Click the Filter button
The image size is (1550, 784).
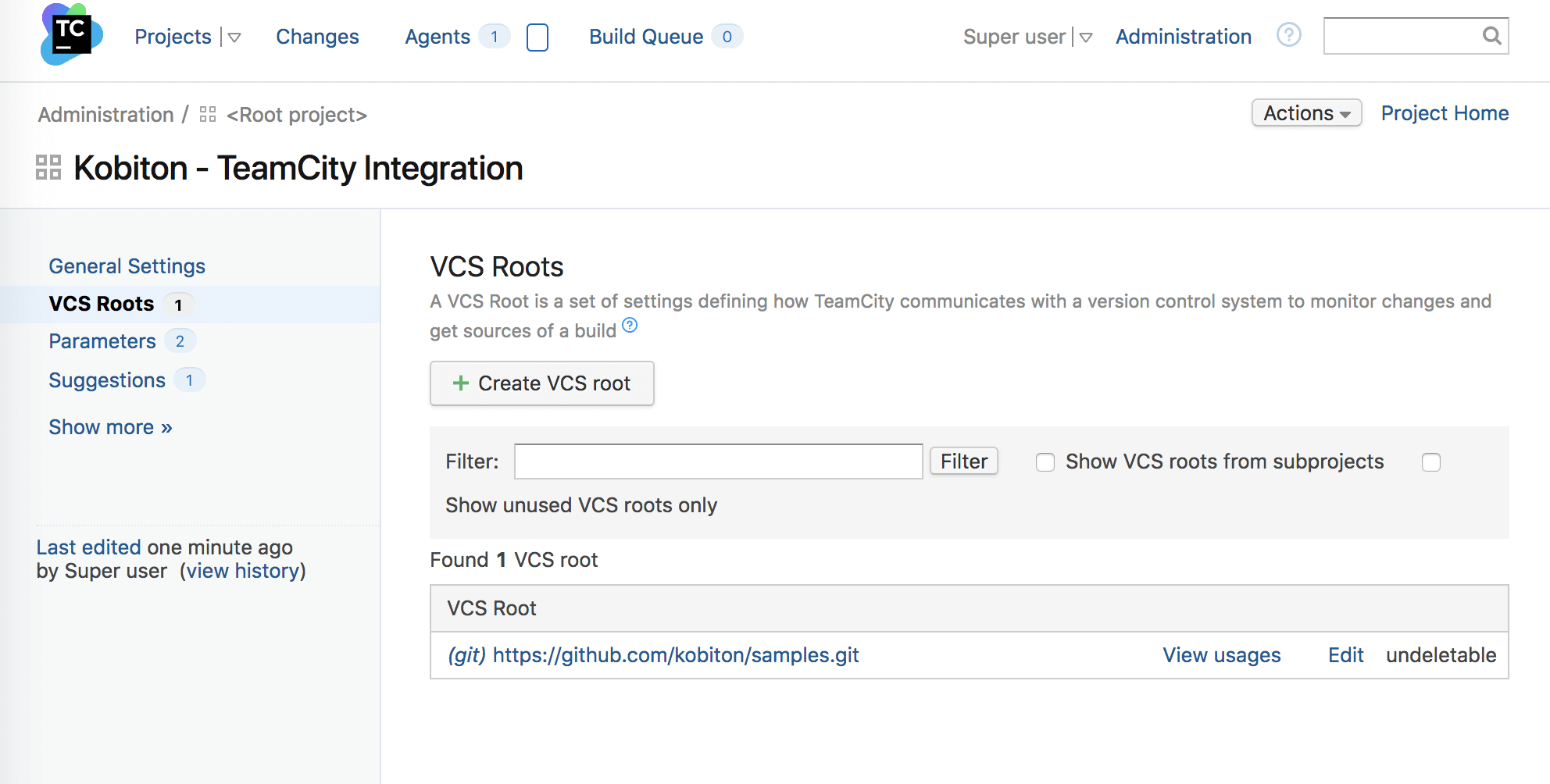tap(964, 461)
